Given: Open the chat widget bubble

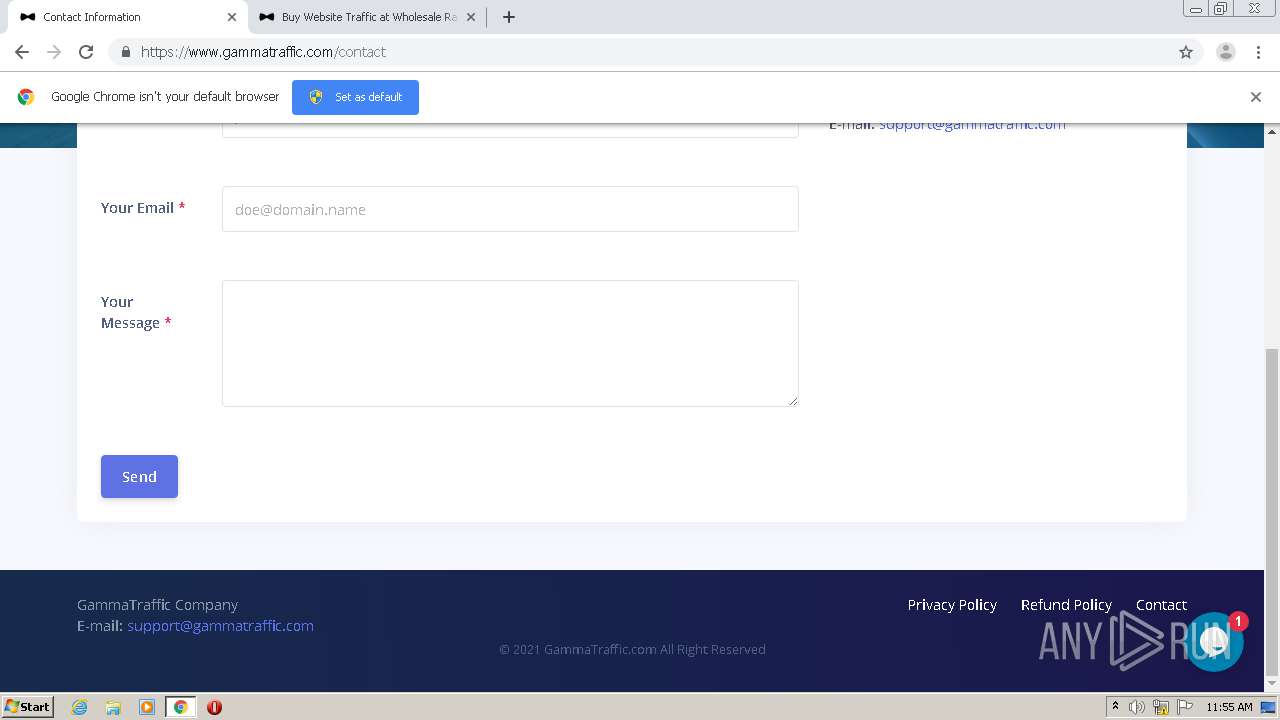Looking at the screenshot, I should tap(1215, 642).
